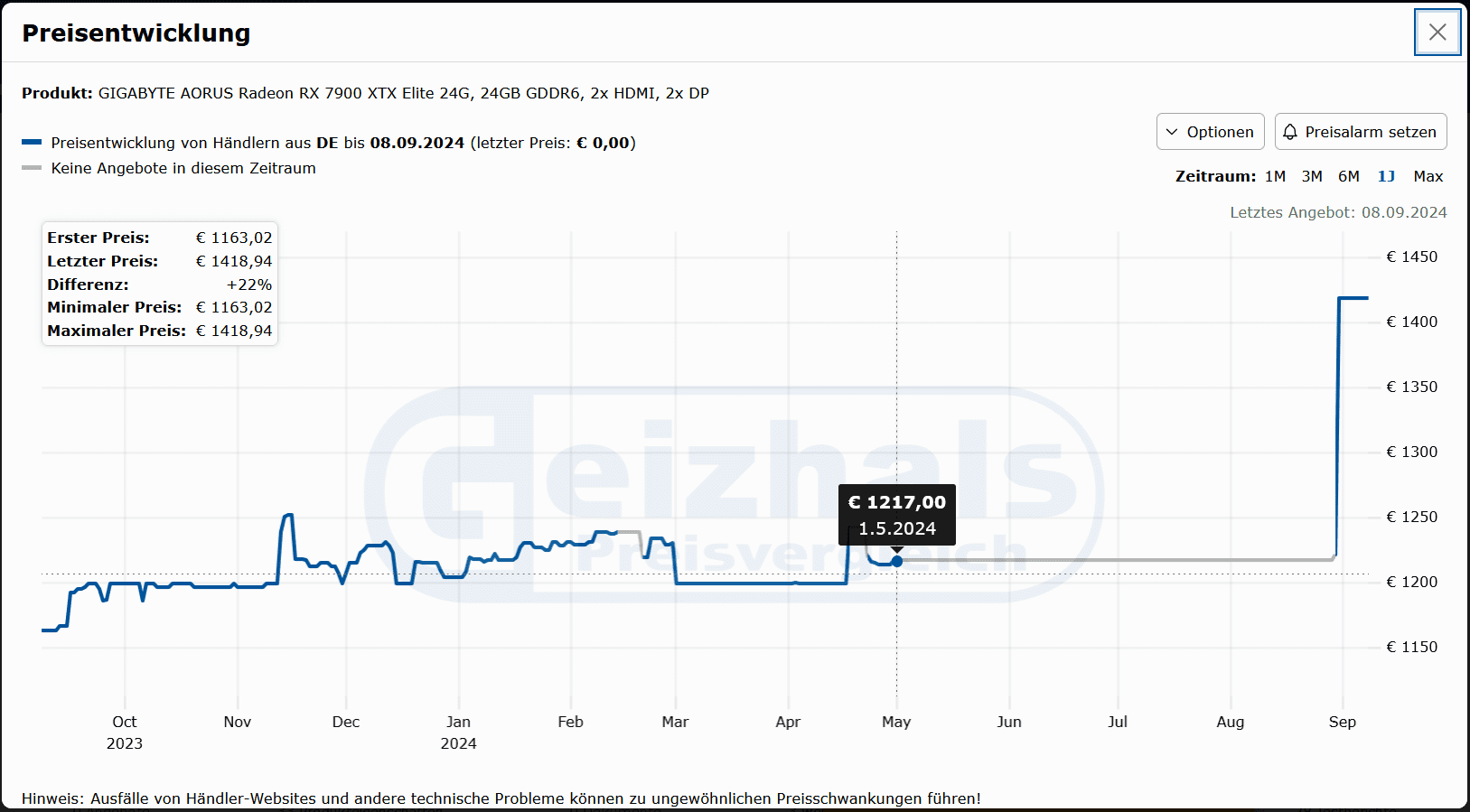Close the Preisentwicklung dialog with the X
Screen dimensions: 1470x812
pos(1437,33)
